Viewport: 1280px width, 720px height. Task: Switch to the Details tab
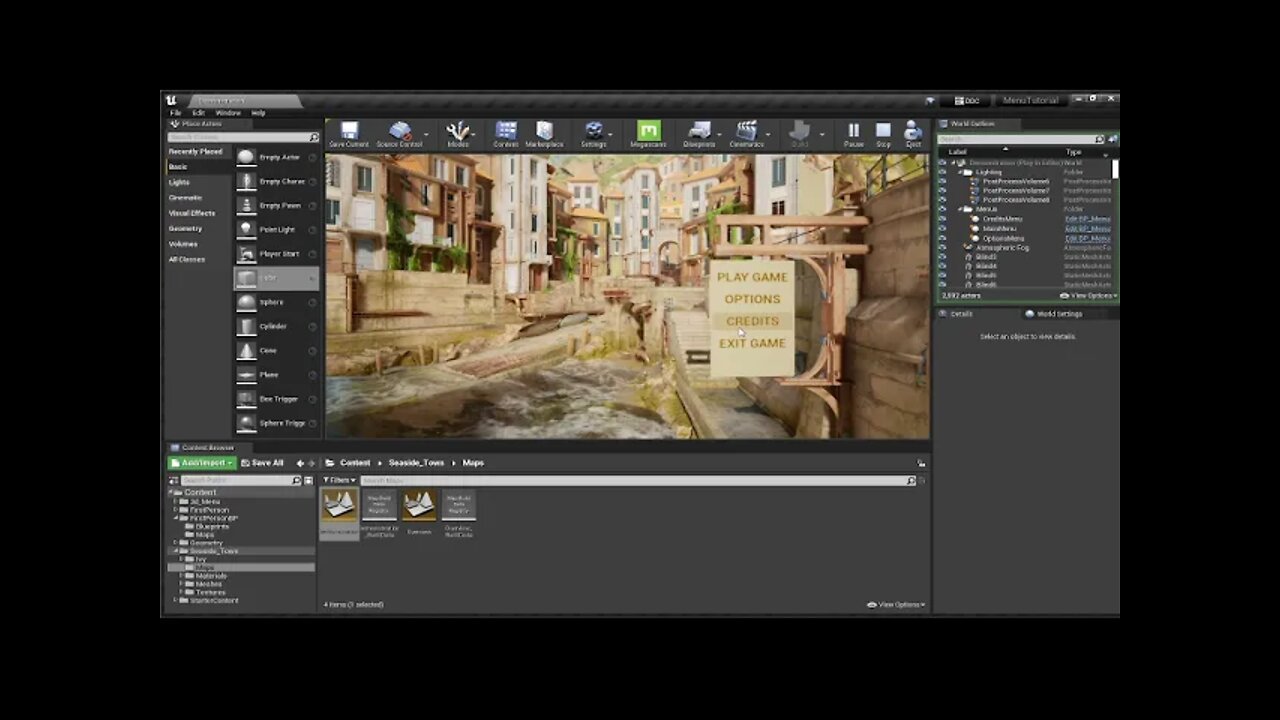point(956,313)
